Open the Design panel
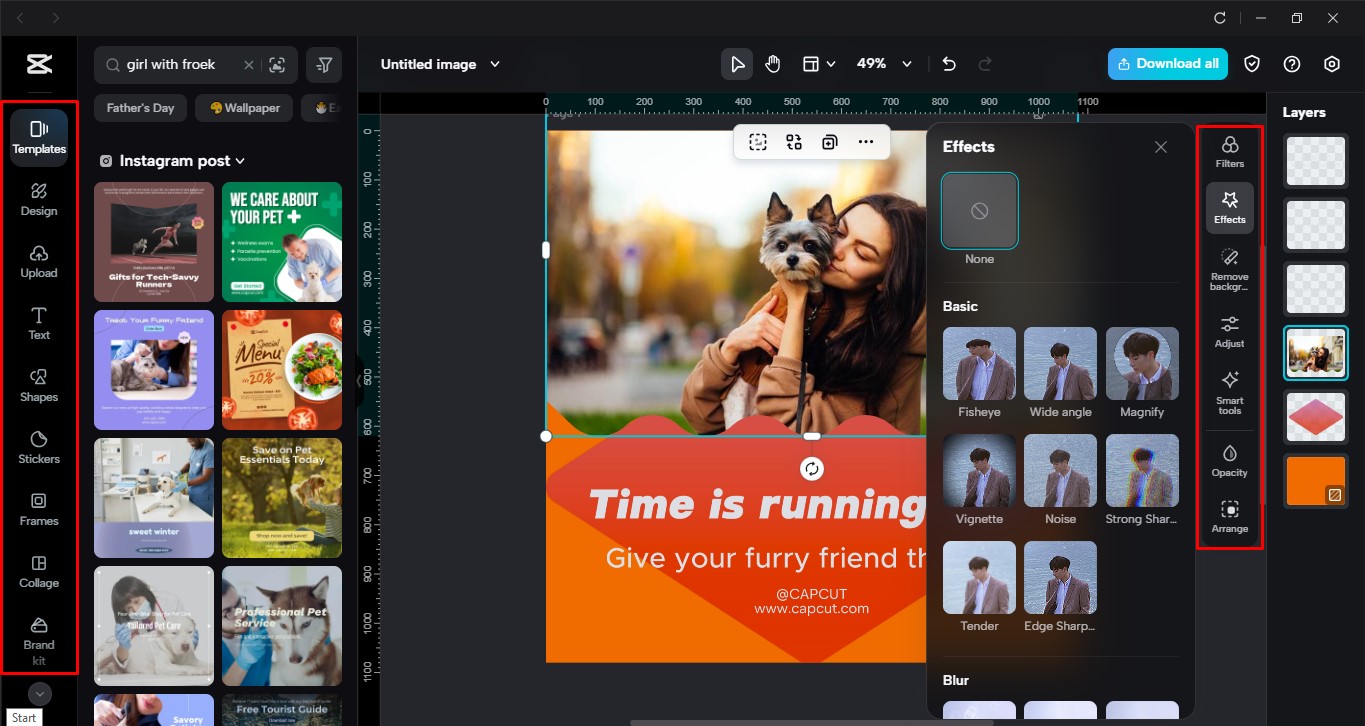 point(39,199)
